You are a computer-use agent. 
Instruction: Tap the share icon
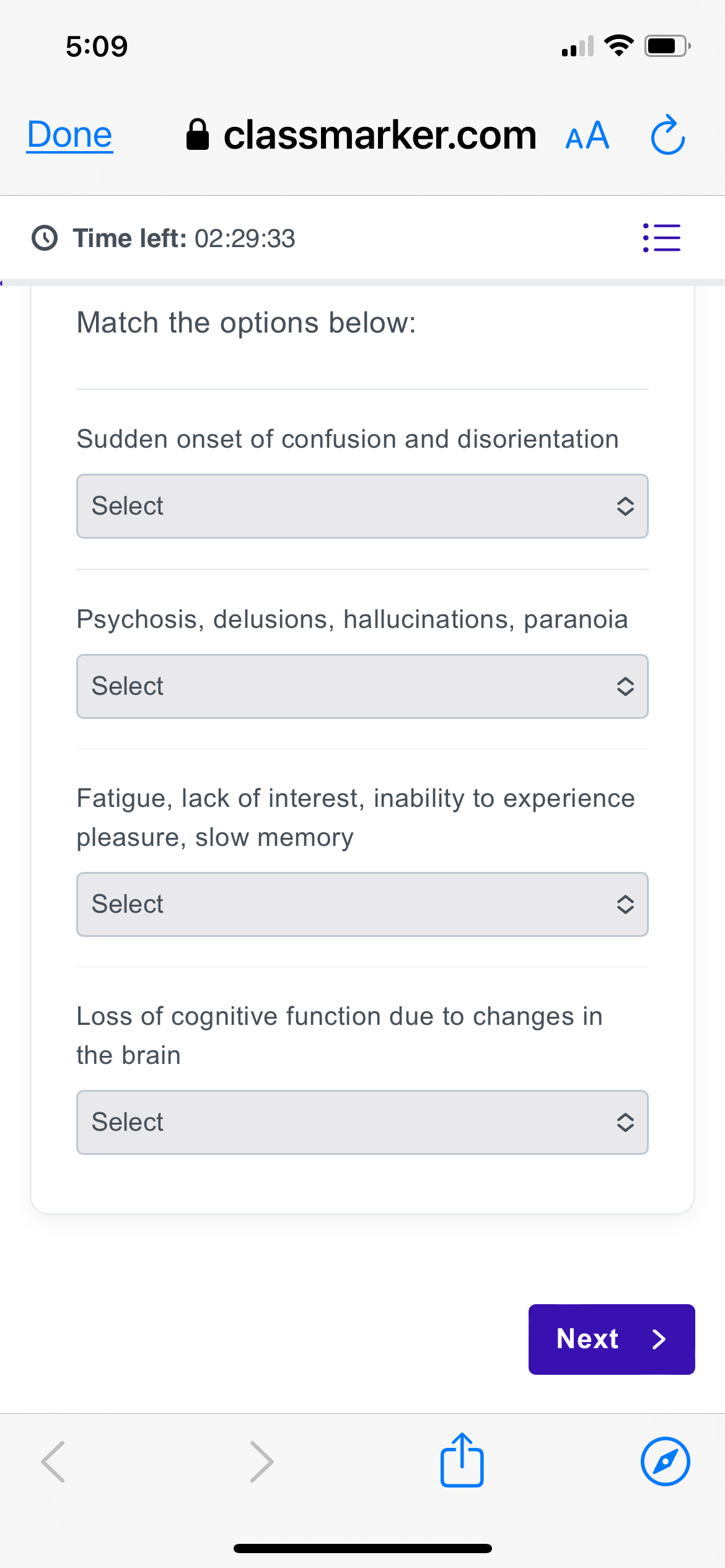(462, 1460)
